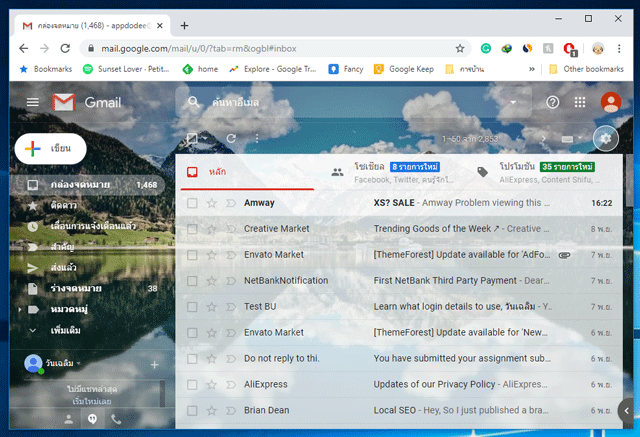Open the ส่งแล้ว sent folder
The width and height of the screenshot is (640, 437).
coord(64,268)
